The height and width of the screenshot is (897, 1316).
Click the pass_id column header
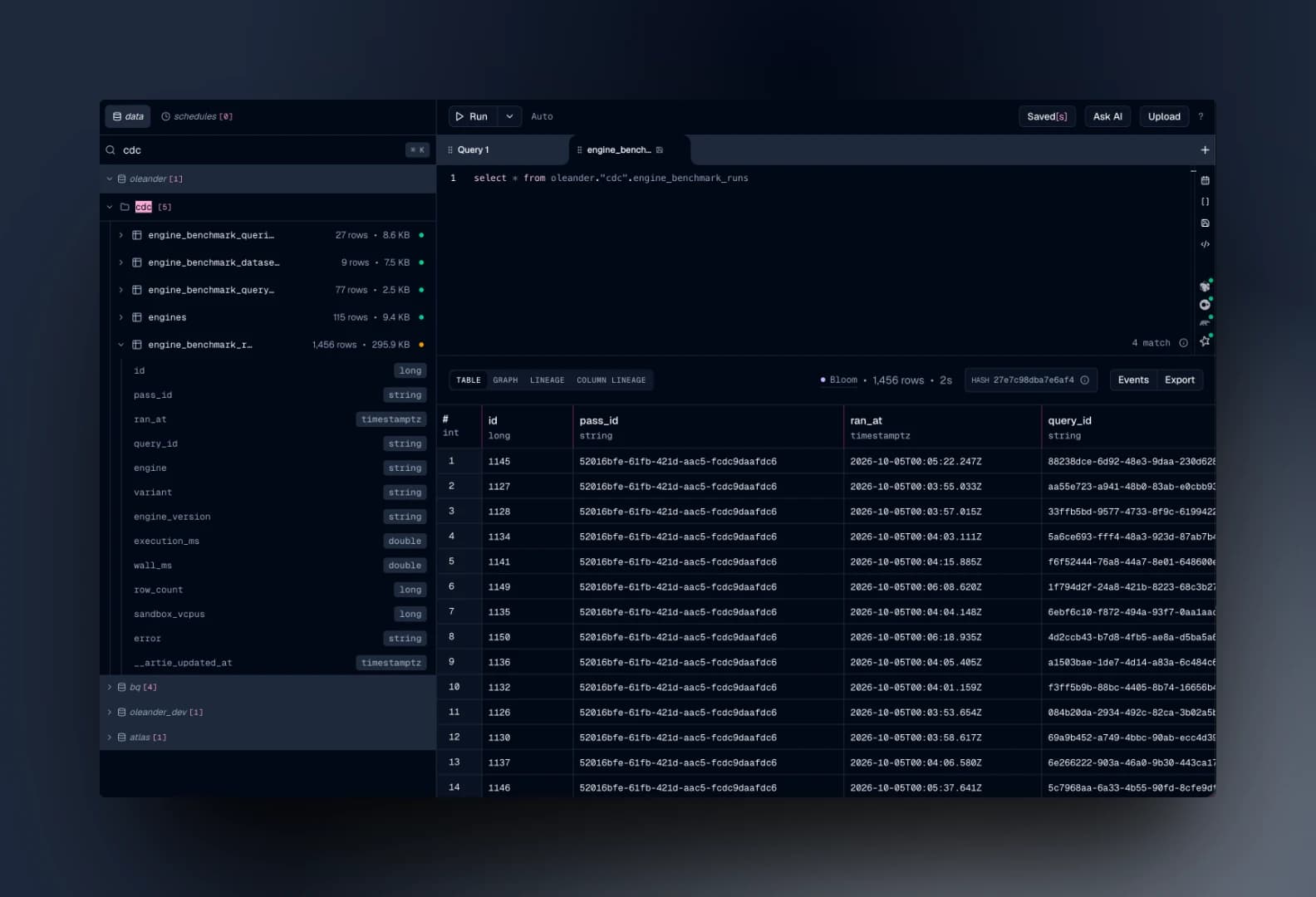click(708, 427)
